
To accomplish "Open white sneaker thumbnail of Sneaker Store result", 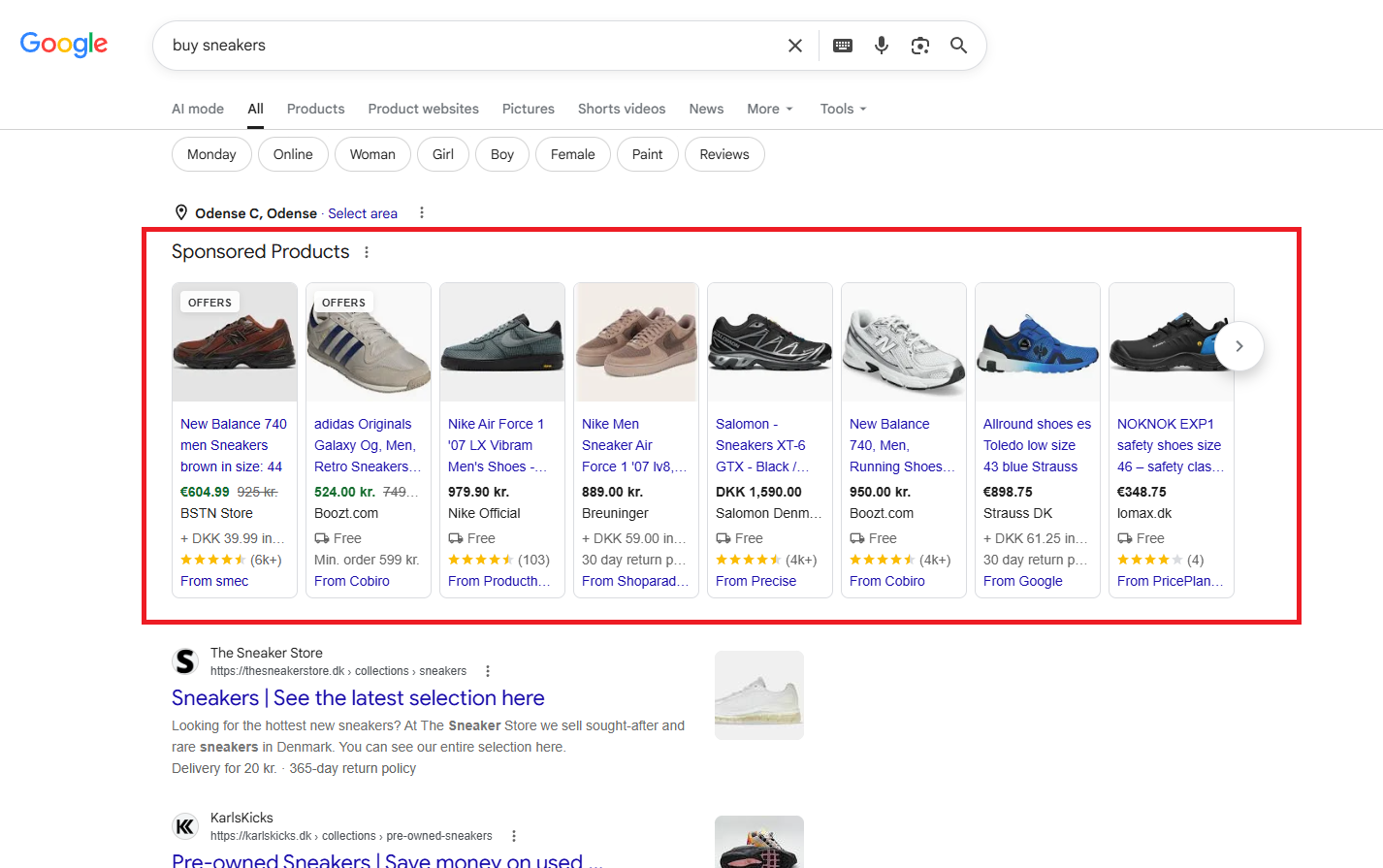I will click(x=759, y=695).
